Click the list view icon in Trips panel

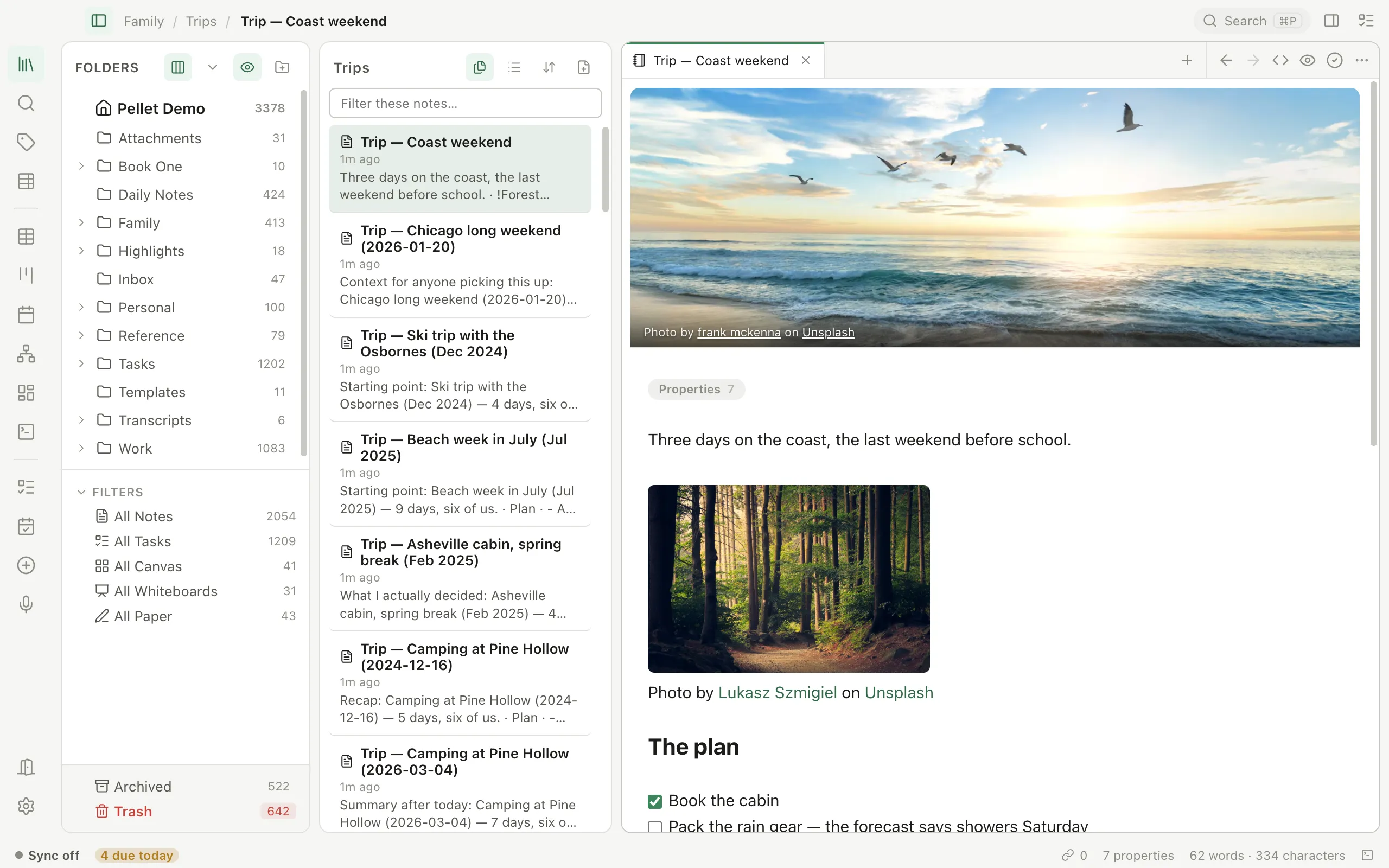[514, 67]
